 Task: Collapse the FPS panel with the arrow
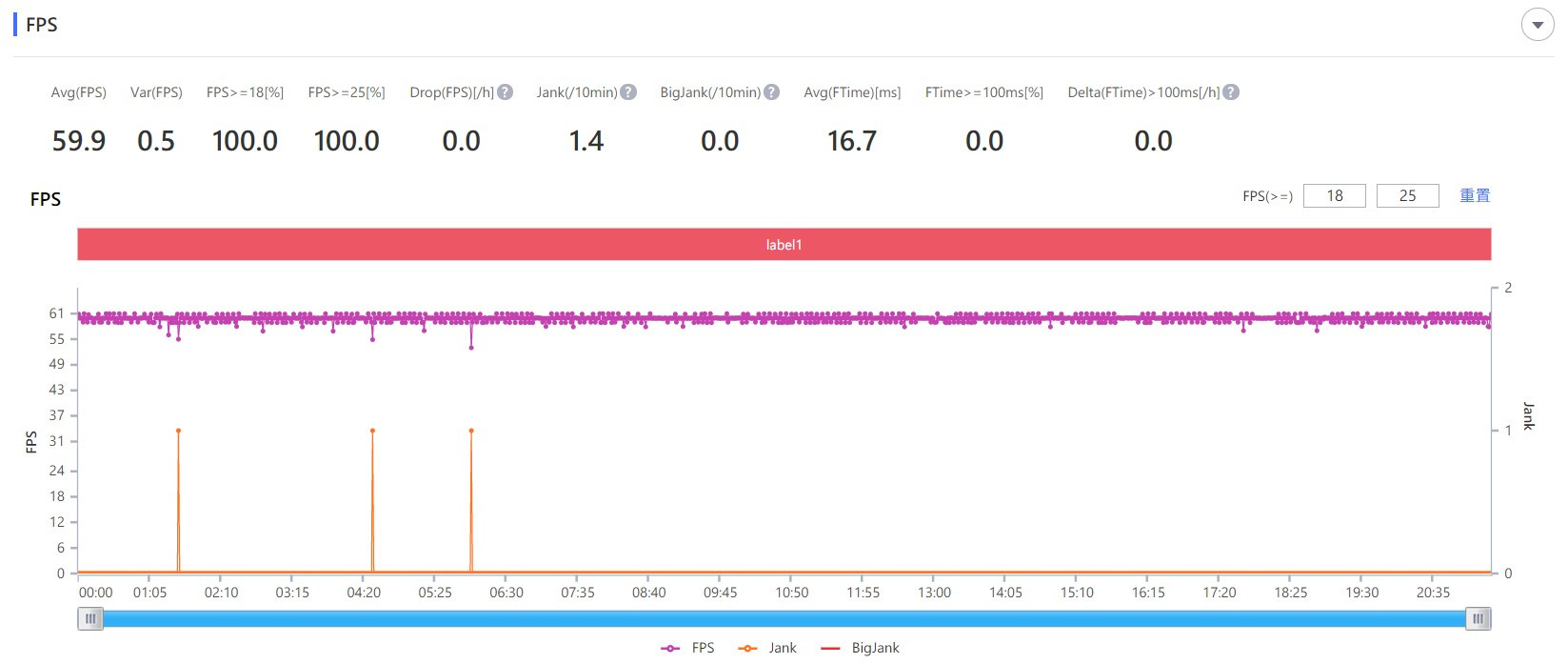coord(1538,25)
